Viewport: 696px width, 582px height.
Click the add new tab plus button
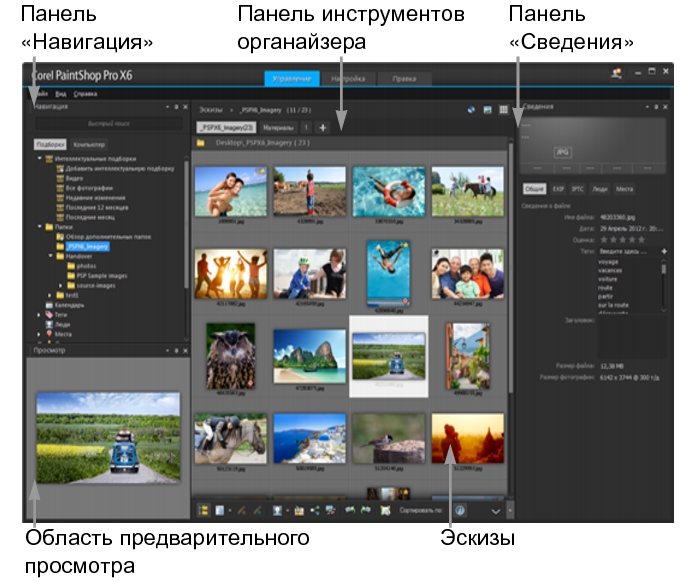pos(323,127)
